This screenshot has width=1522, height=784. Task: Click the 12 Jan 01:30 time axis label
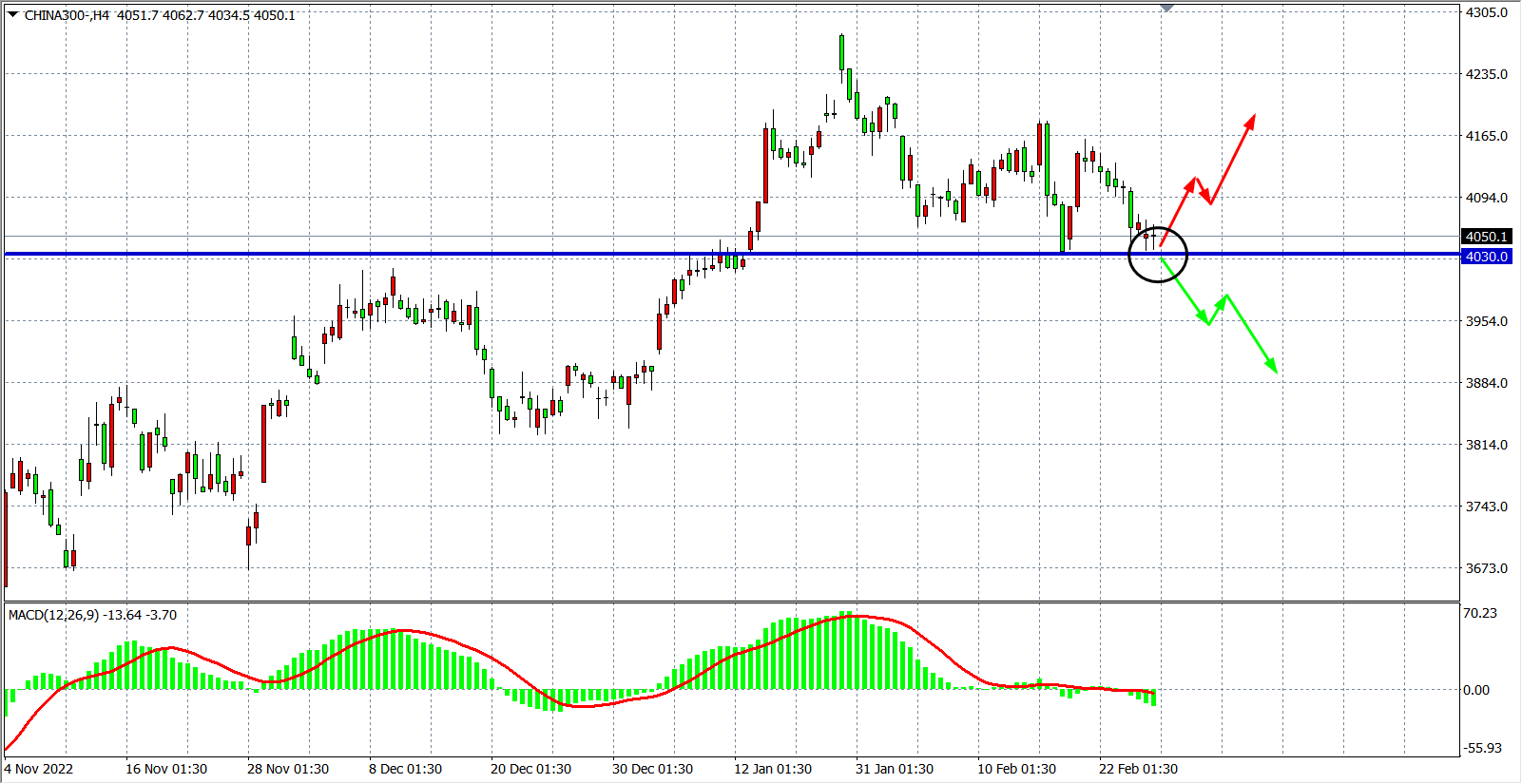[772, 769]
